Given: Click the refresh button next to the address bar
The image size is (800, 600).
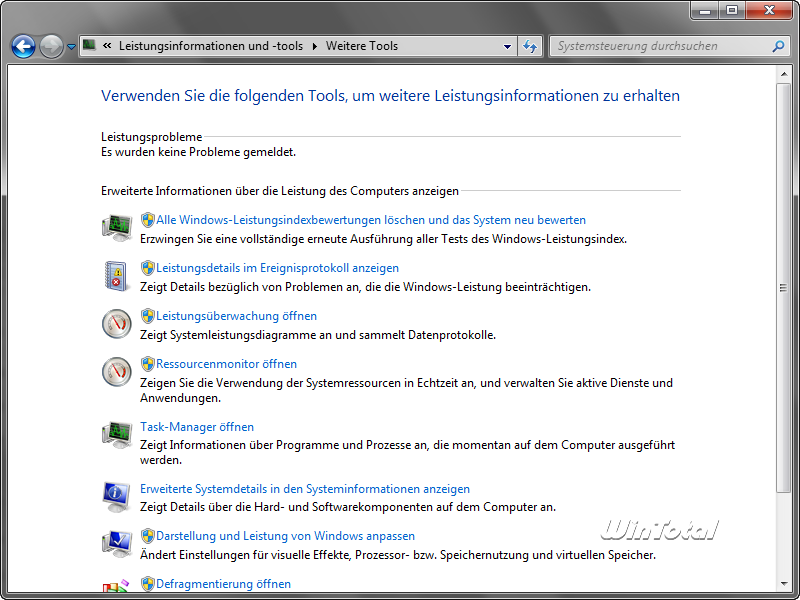Looking at the screenshot, I should tap(530, 46).
